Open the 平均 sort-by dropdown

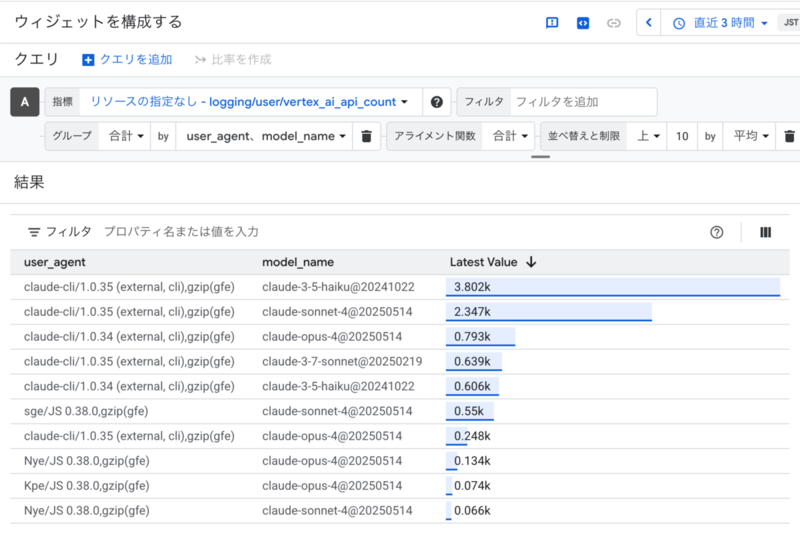[751, 136]
